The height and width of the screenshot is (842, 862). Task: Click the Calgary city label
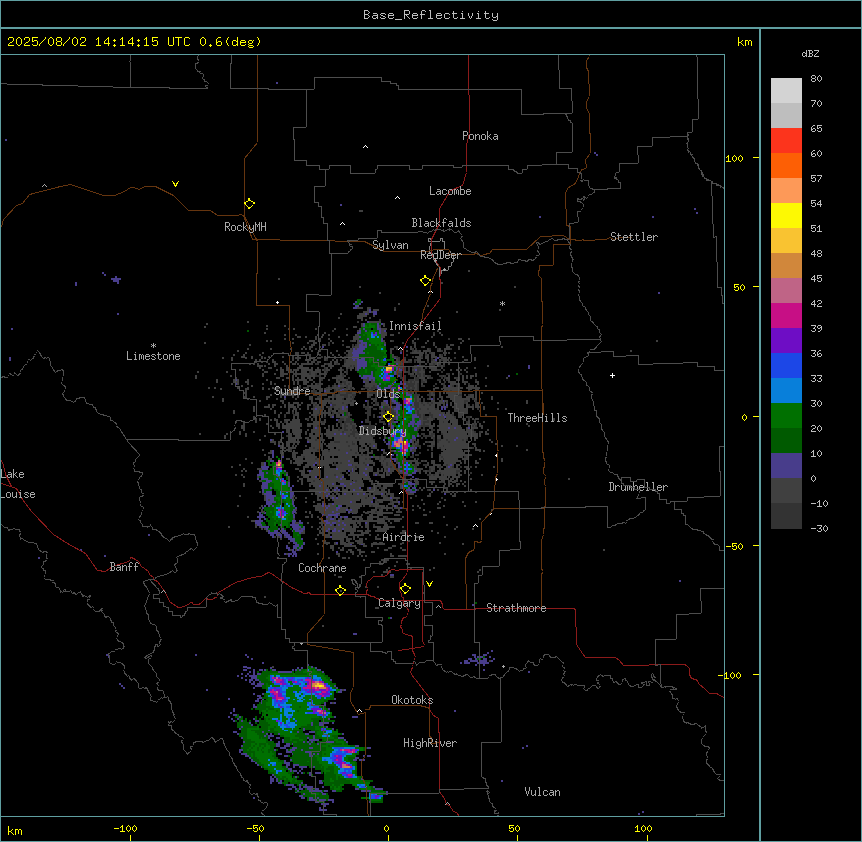[x=399, y=603]
